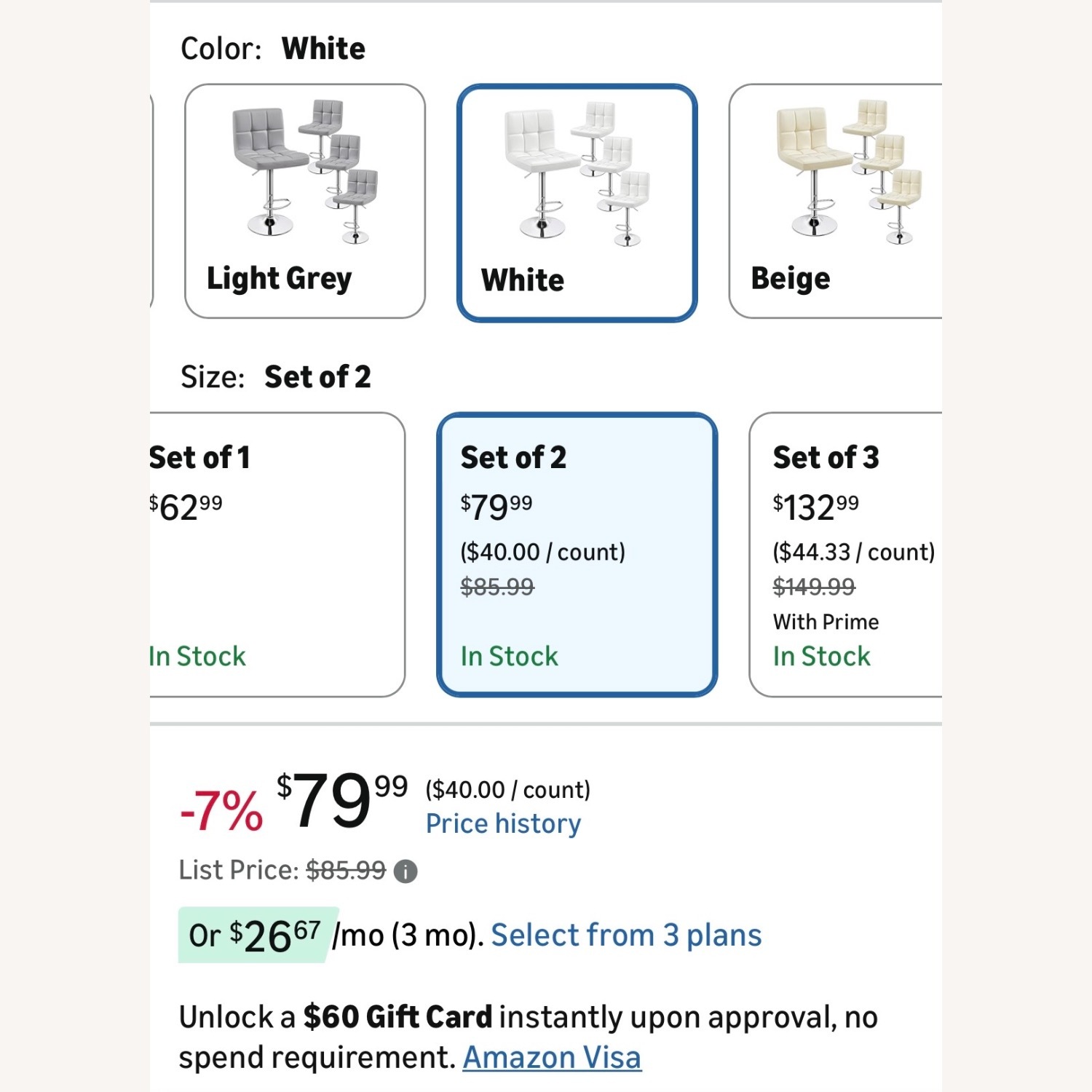Click Select from 3 plans link
Screen dimensions: 1092x1092
(626, 935)
